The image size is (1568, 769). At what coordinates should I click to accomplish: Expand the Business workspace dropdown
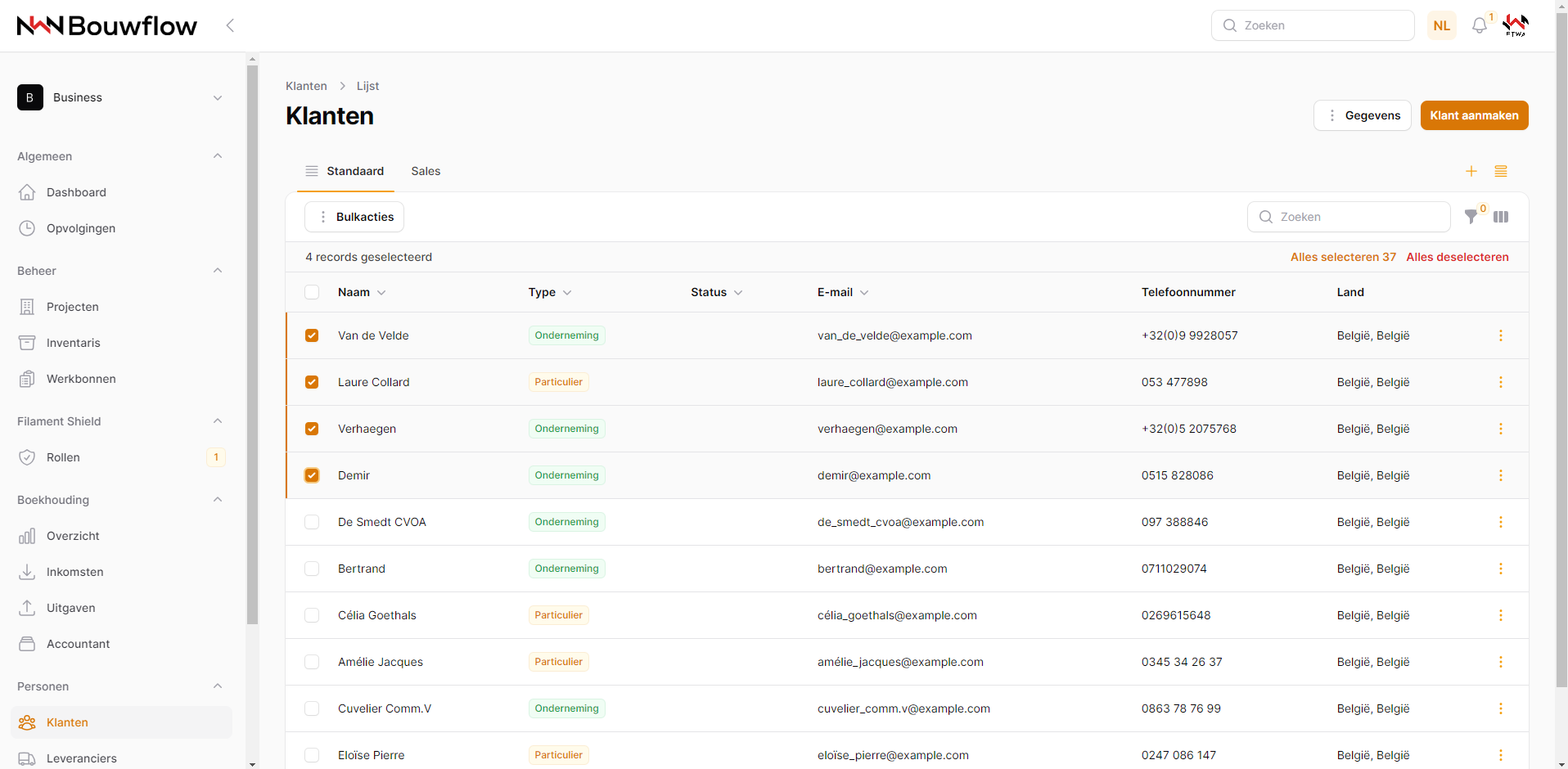coord(218,97)
